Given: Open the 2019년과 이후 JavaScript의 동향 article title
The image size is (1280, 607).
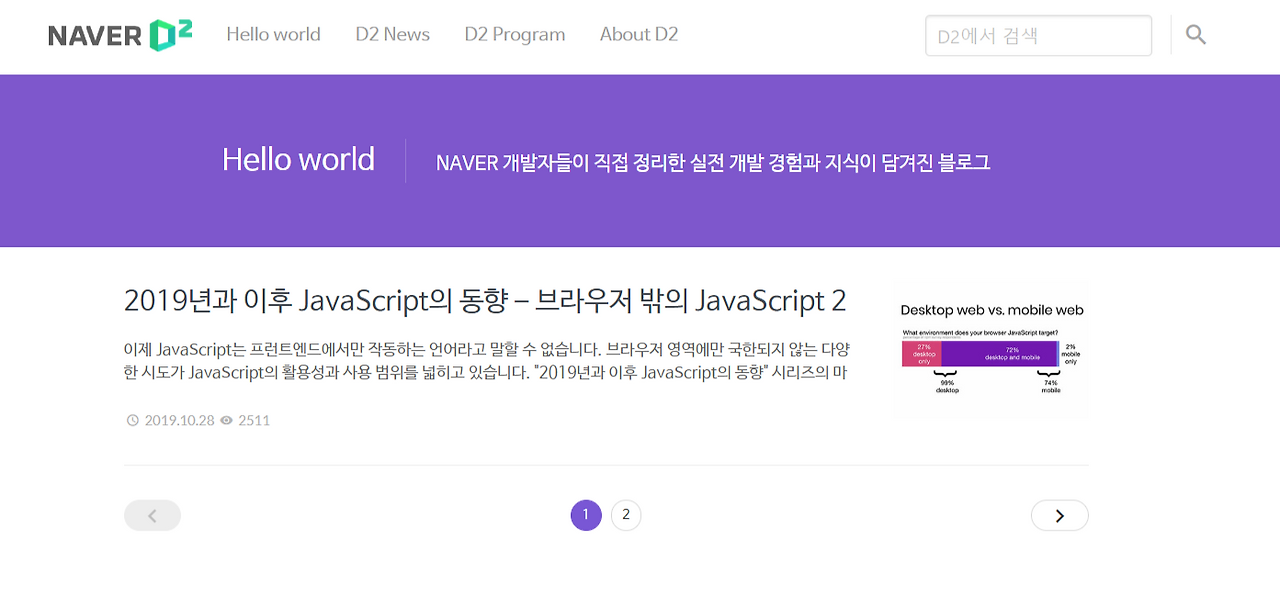Looking at the screenshot, I should pyautogui.click(x=485, y=300).
